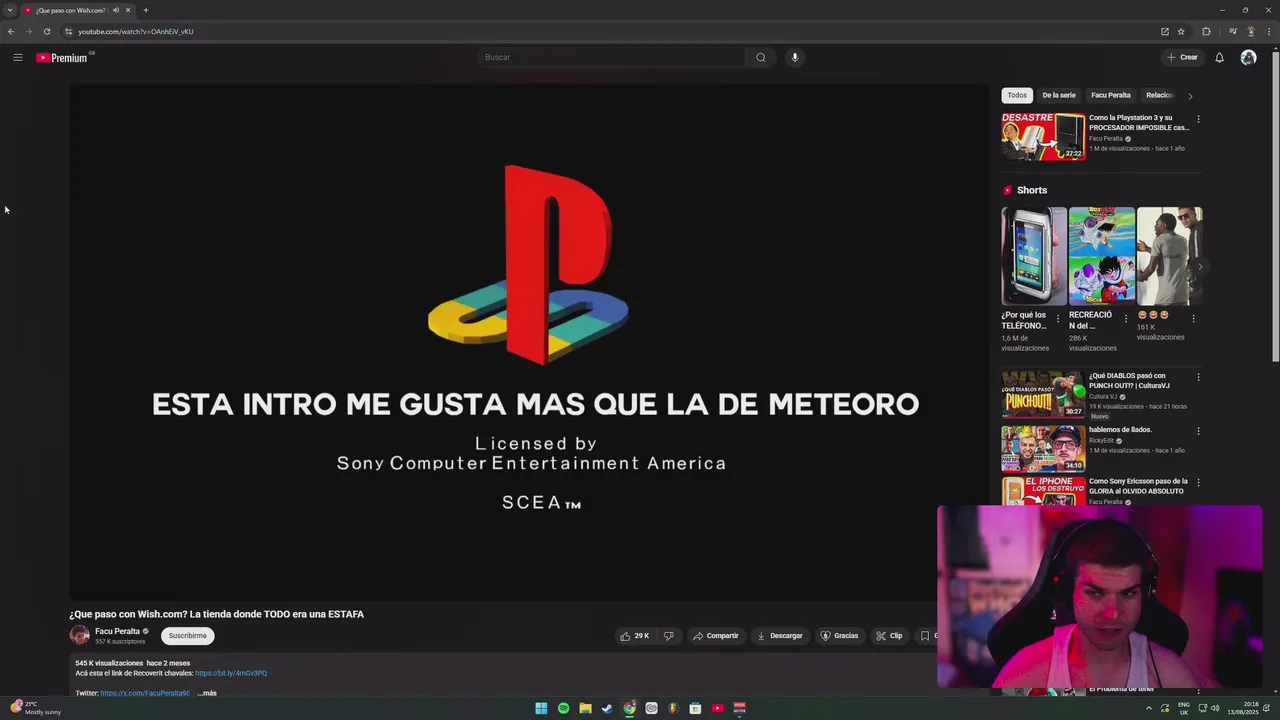Go back with browser back arrow

(11, 31)
